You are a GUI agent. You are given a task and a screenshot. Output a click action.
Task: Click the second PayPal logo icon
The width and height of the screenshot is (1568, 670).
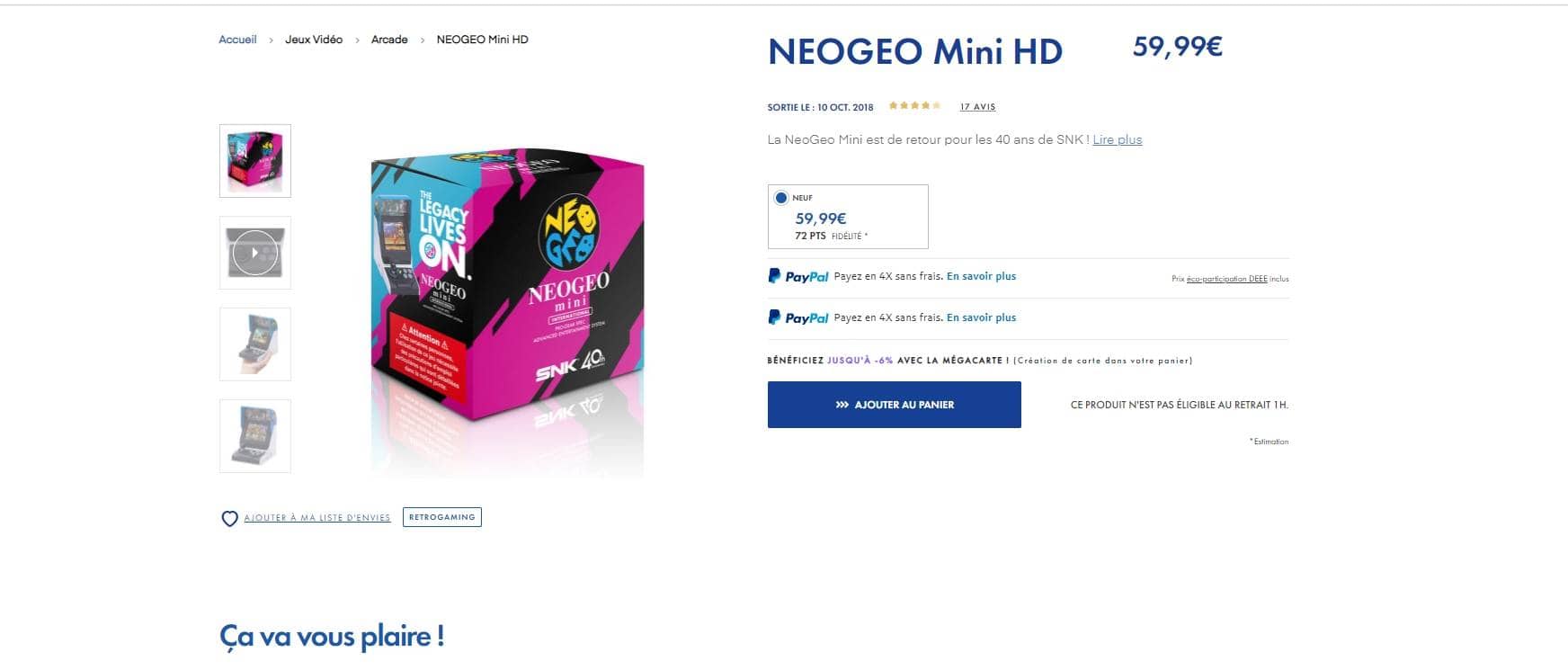click(797, 317)
